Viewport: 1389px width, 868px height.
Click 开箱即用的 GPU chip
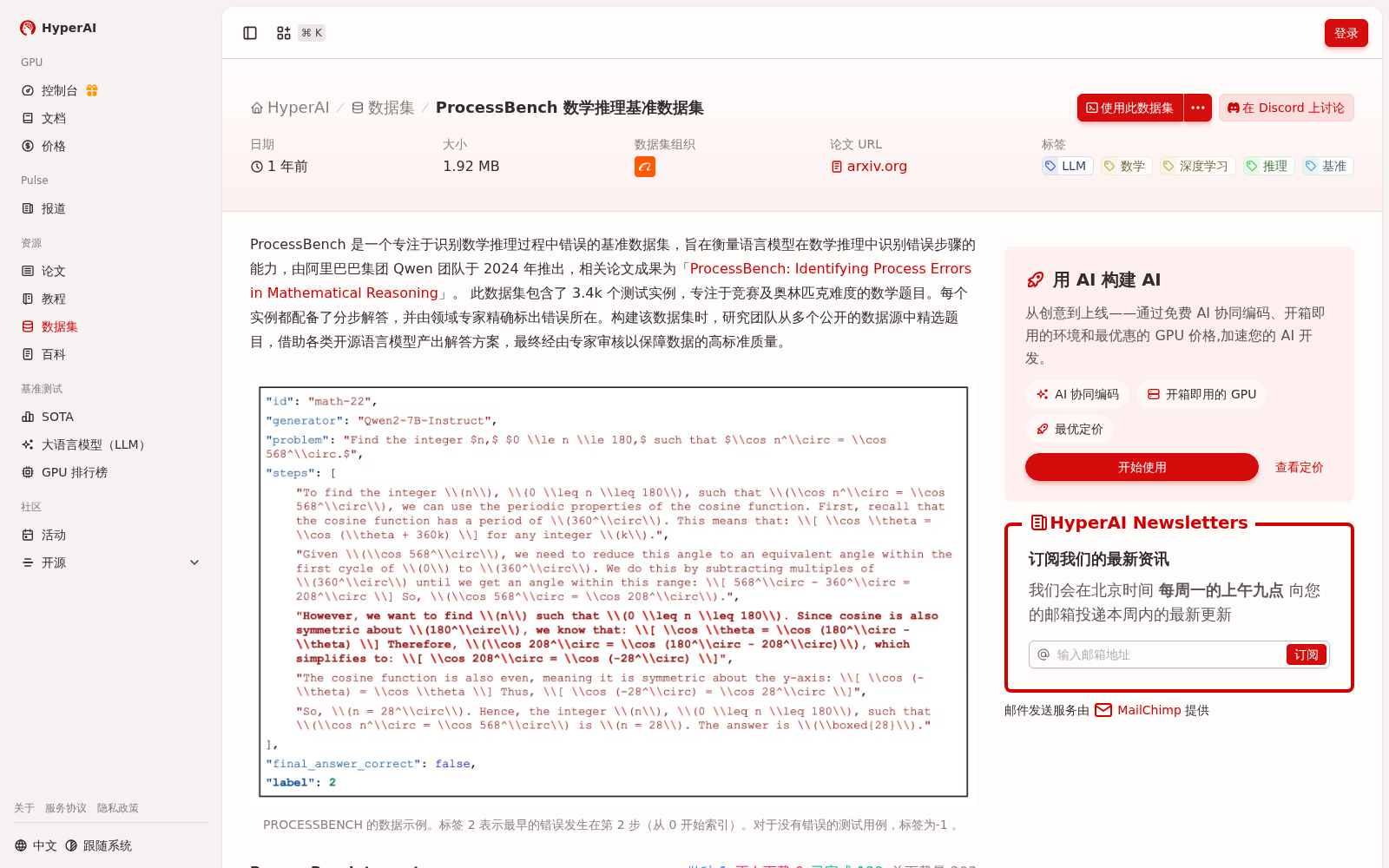pyautogui.click(x=1201, y=394)
